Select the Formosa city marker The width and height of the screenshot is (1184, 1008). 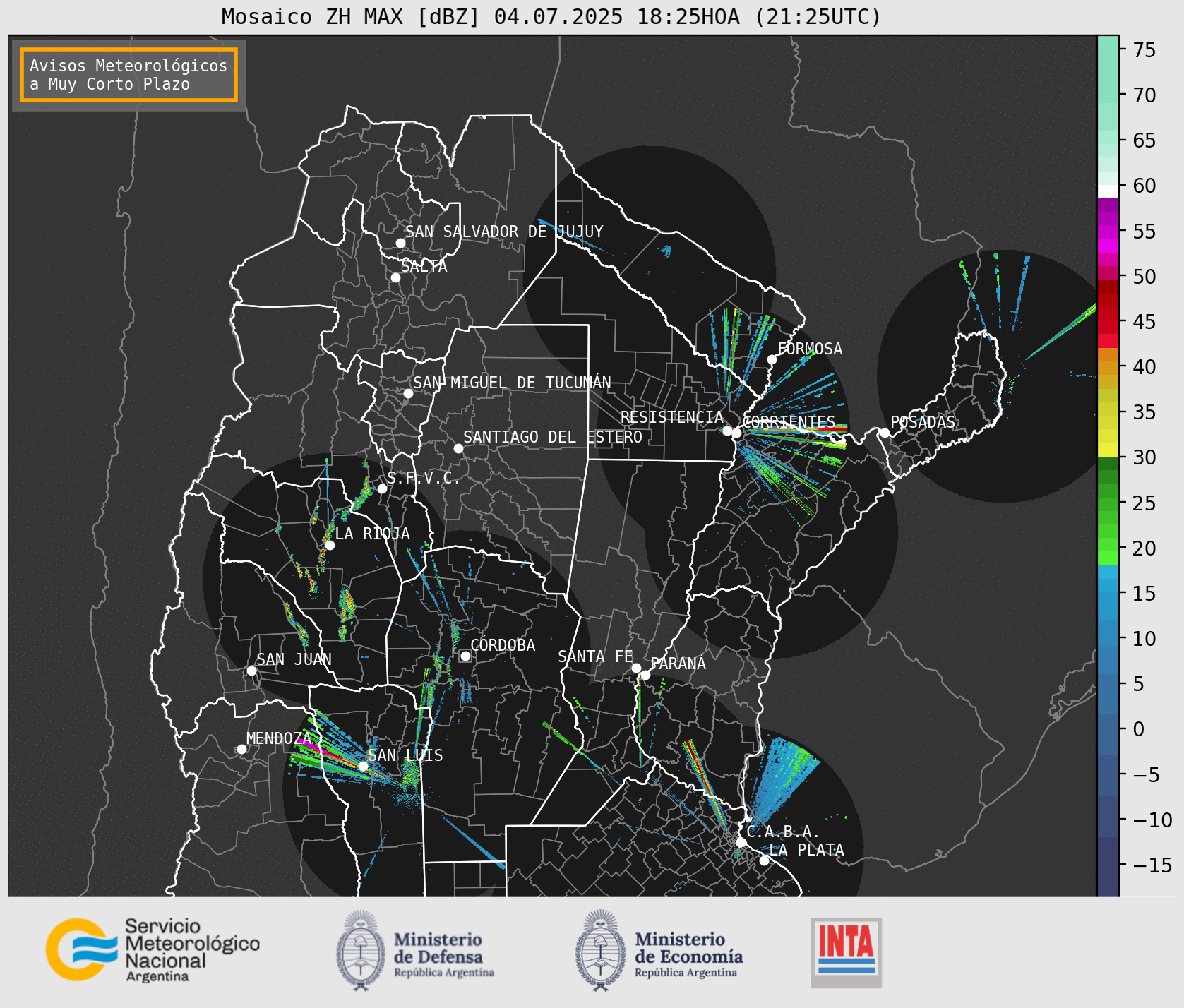772,359
